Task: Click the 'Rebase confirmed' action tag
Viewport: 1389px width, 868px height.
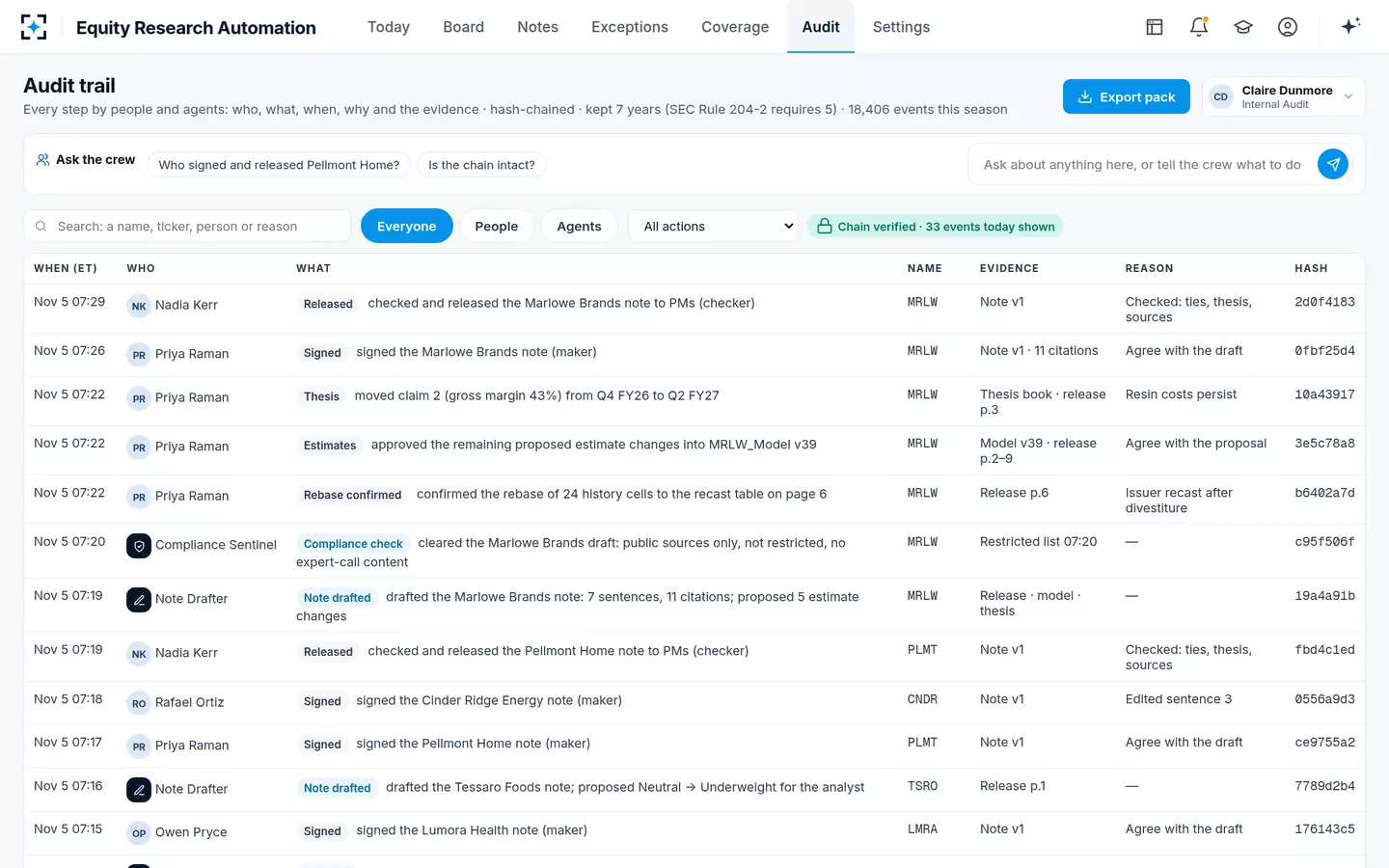Action: coord(352,495)
